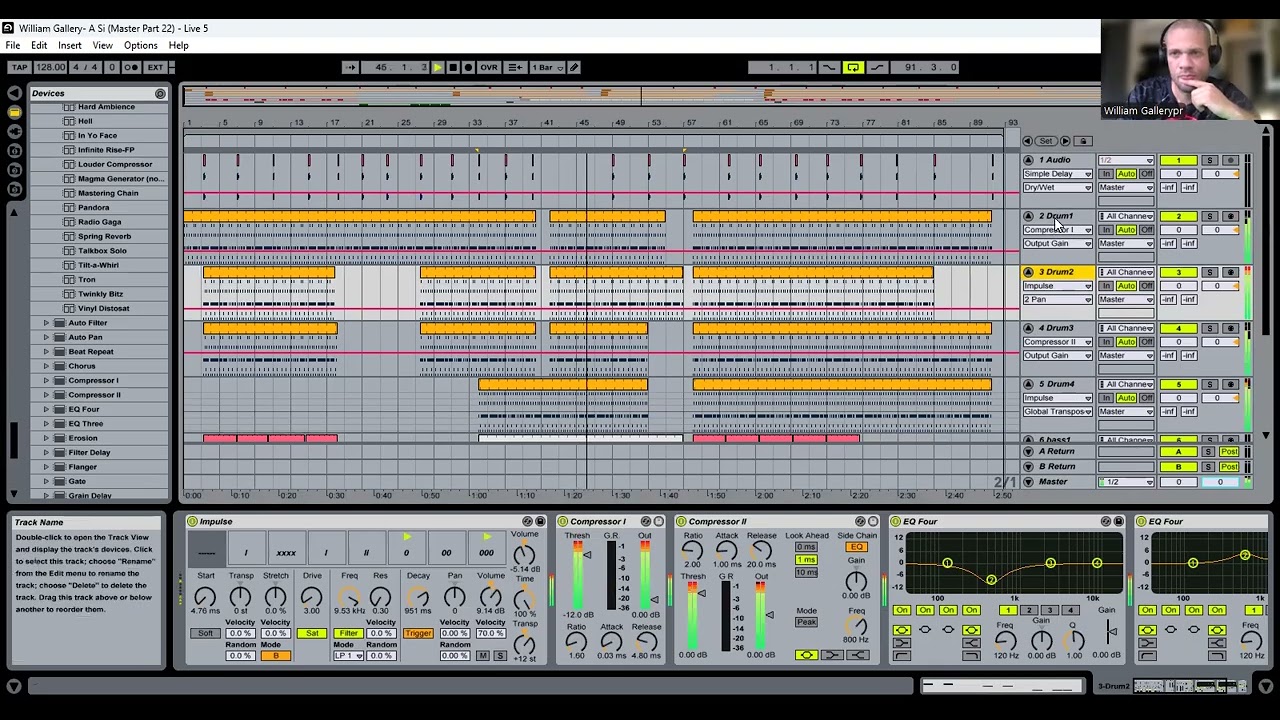Toggle the EXT sync switch
Image resolution: width=1280 pixels, height=720 pixels.
click(x=155, y=67)
